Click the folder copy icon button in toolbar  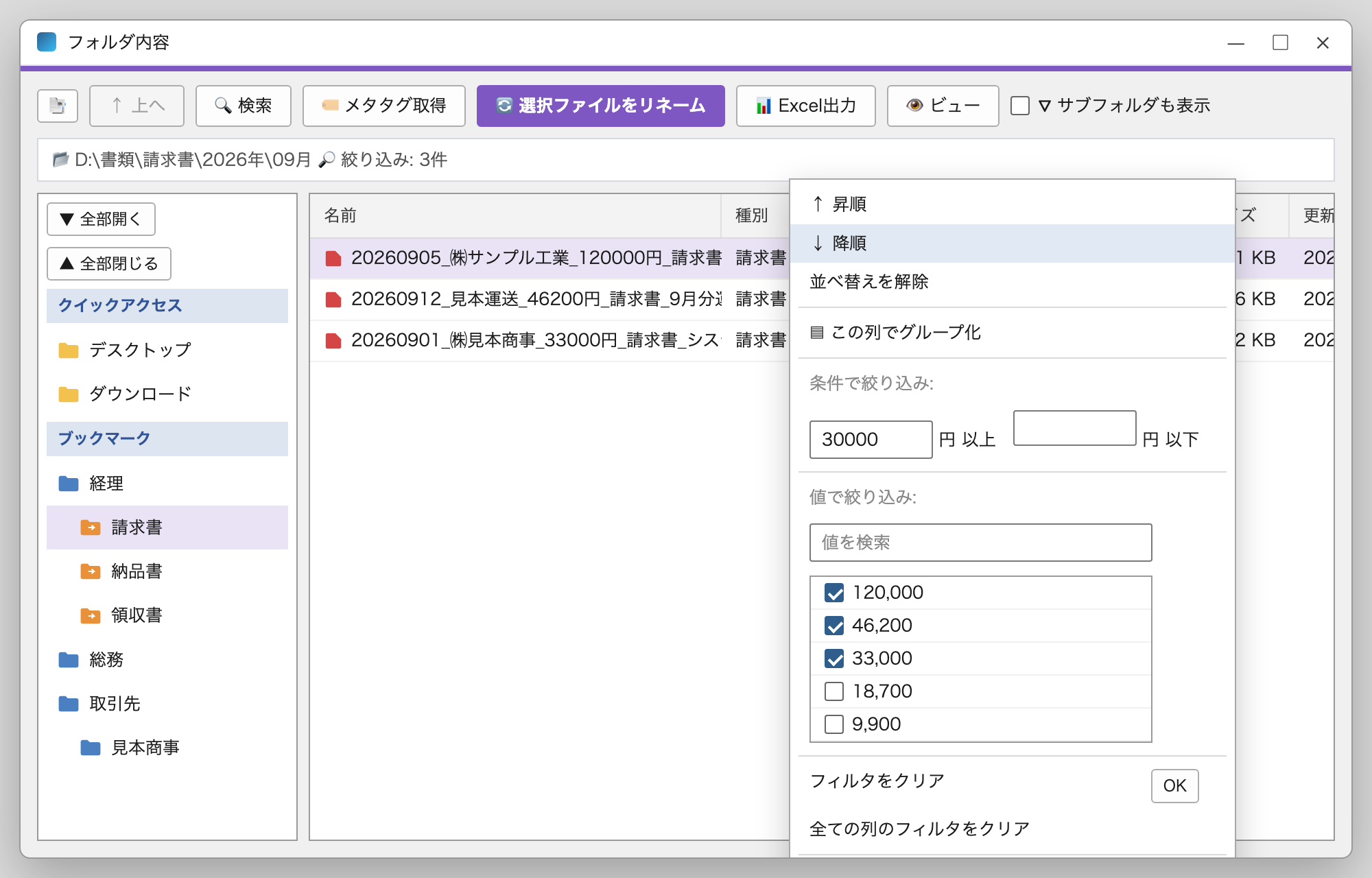[58, 106]
